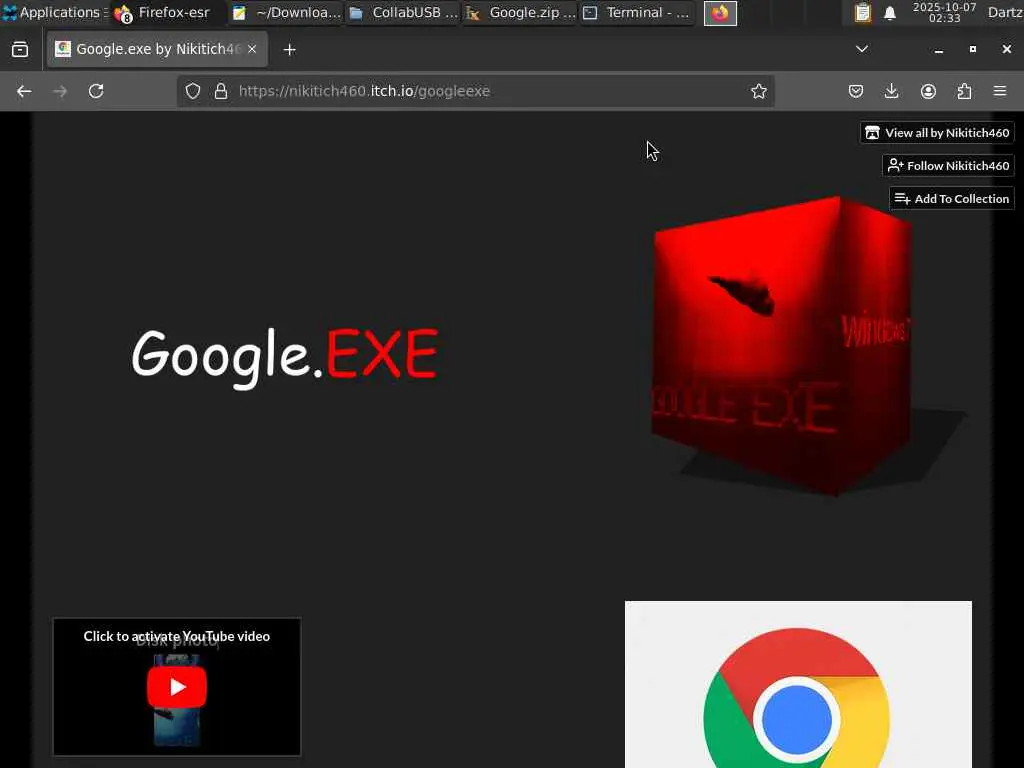1024x768 pixels.
Task: Open a new tab with plus
Action: click(289, 50)
